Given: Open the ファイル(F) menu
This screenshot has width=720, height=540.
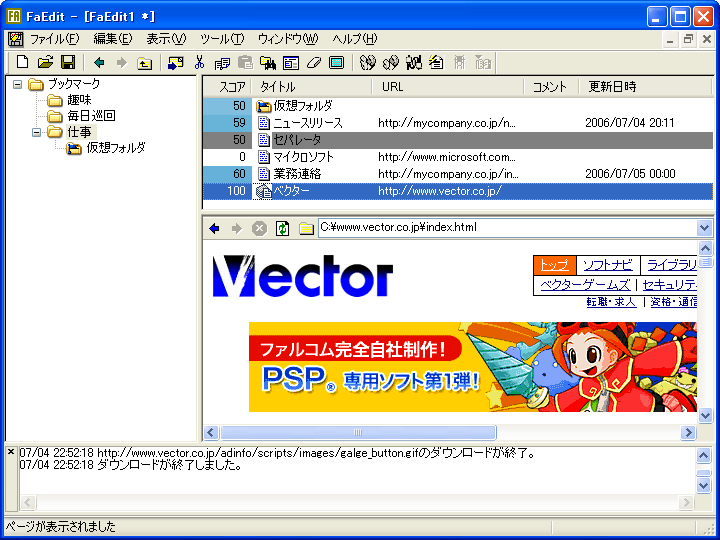Looking at the screenshot, I should pos(55,39).
